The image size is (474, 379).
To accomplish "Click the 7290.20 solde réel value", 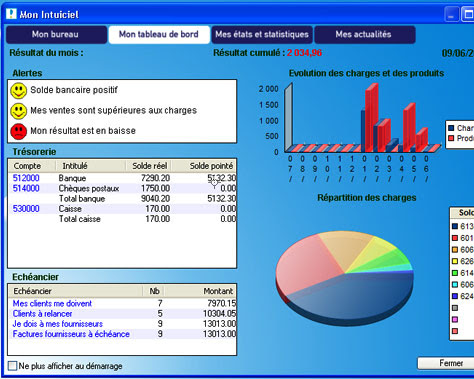I will (155, 178).
